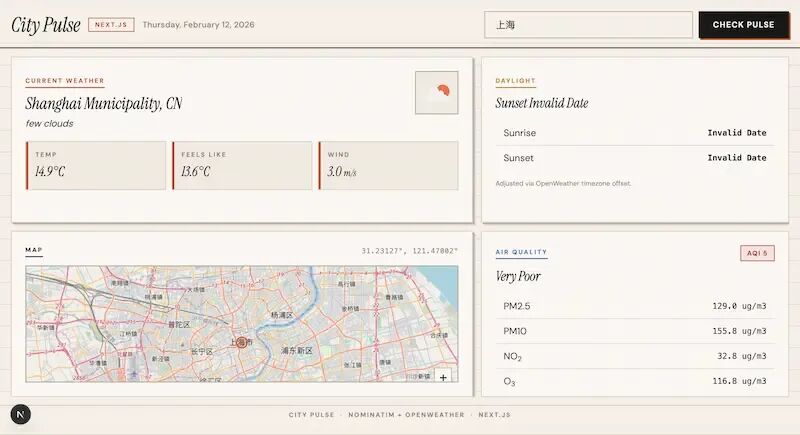The width and height of the screenshot is (800, 435).
Task: Click the MAP section label
Action: pyautogui.click(x=34, y=250)
